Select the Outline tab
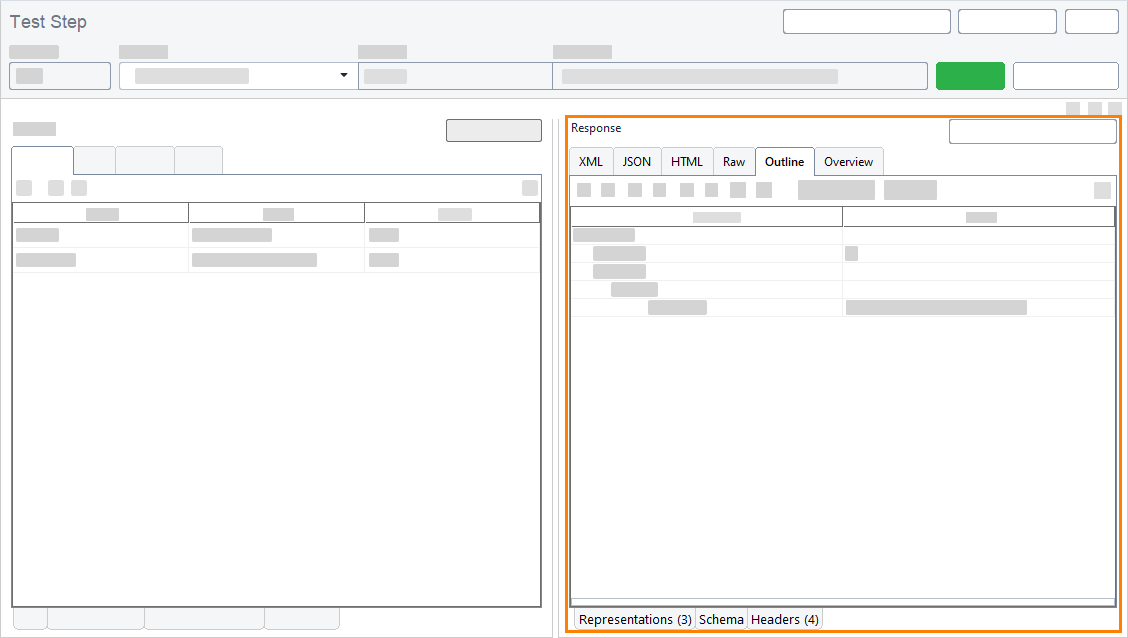 click(784, 162)
